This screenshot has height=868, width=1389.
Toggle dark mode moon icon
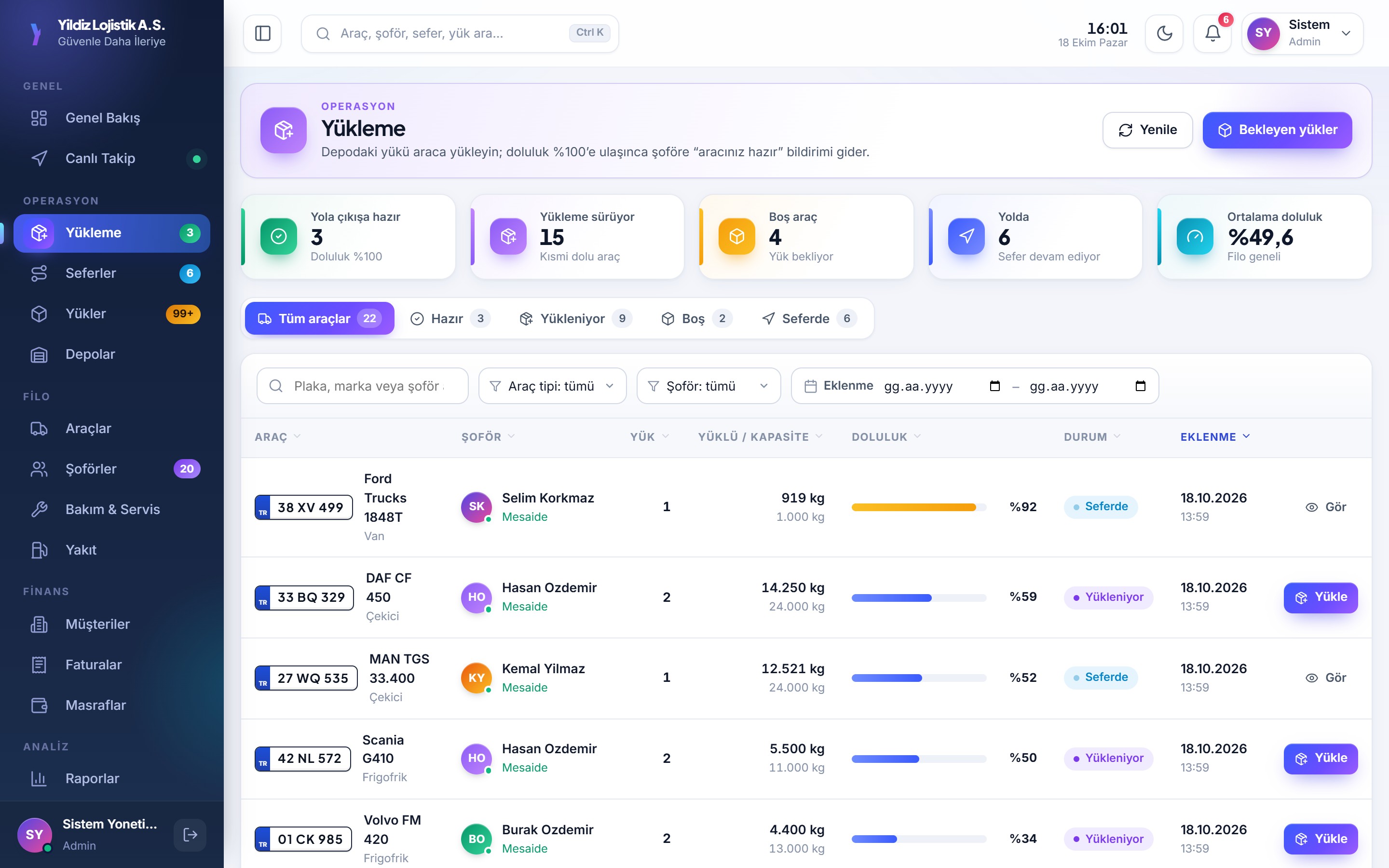click(x=1164, y=33)
